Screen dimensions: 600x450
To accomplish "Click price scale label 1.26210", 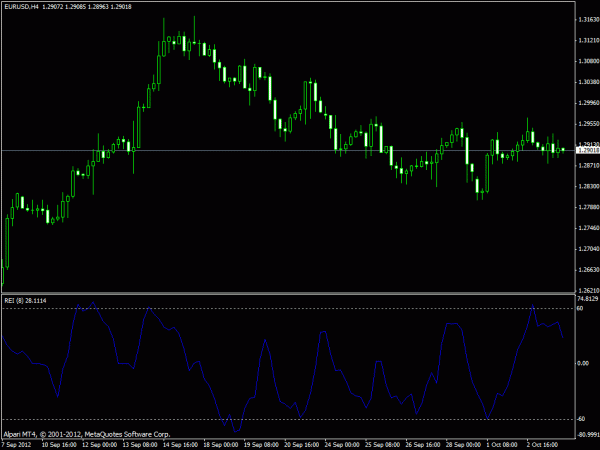I will pyautogui.click(x=589, y=290).
